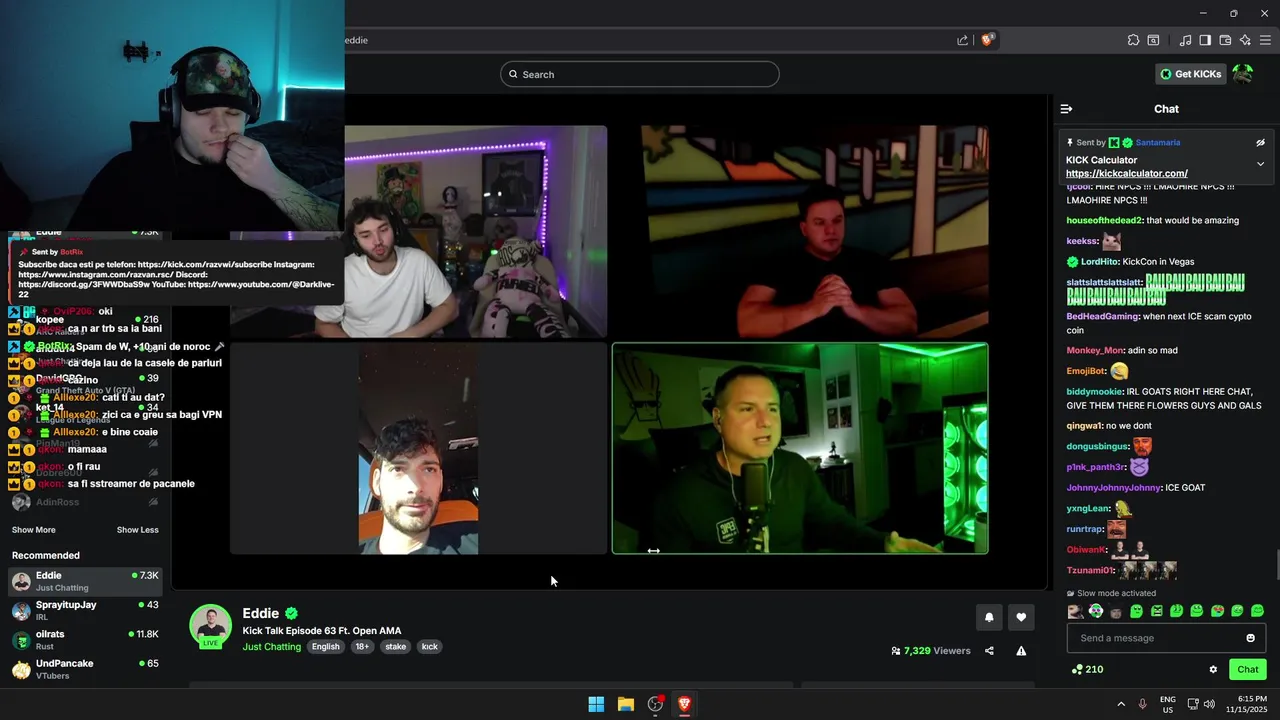
Task: Open the browser extensions puzzle icon
Action: tap(1133, 40)
